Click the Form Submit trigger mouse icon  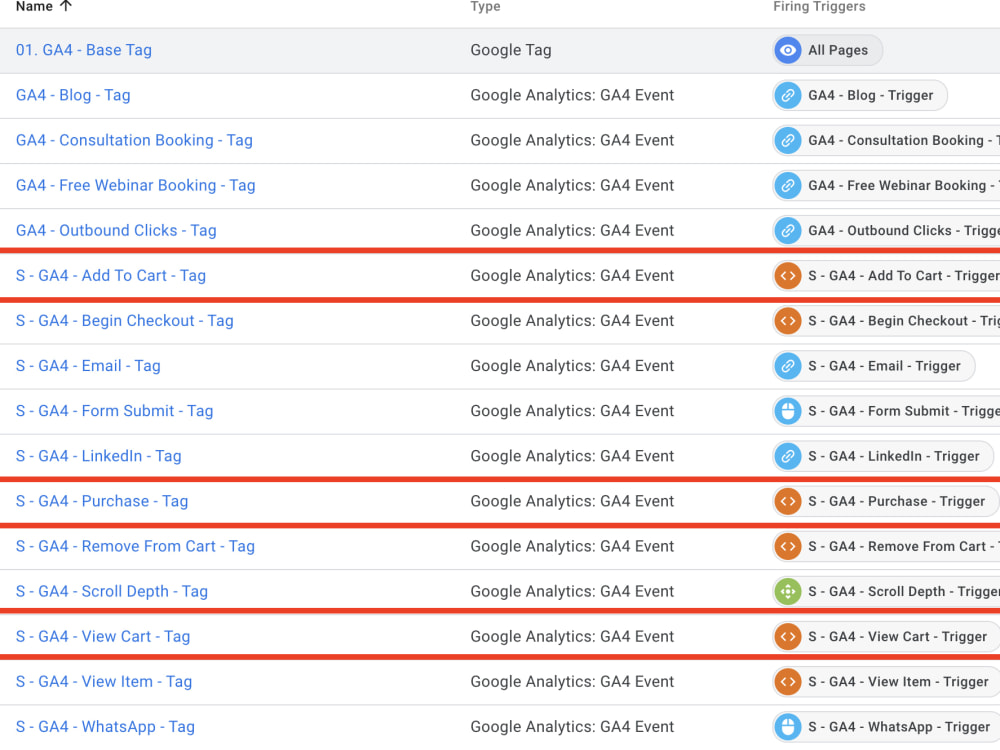(788, 411)
